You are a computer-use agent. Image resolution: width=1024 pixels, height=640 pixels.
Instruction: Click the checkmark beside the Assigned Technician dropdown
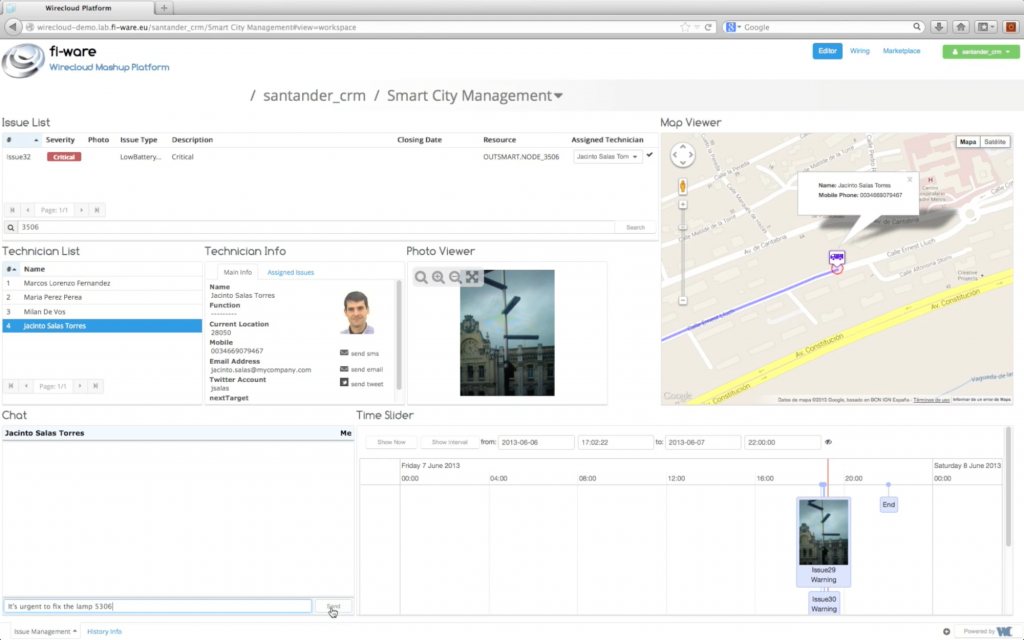648,156
